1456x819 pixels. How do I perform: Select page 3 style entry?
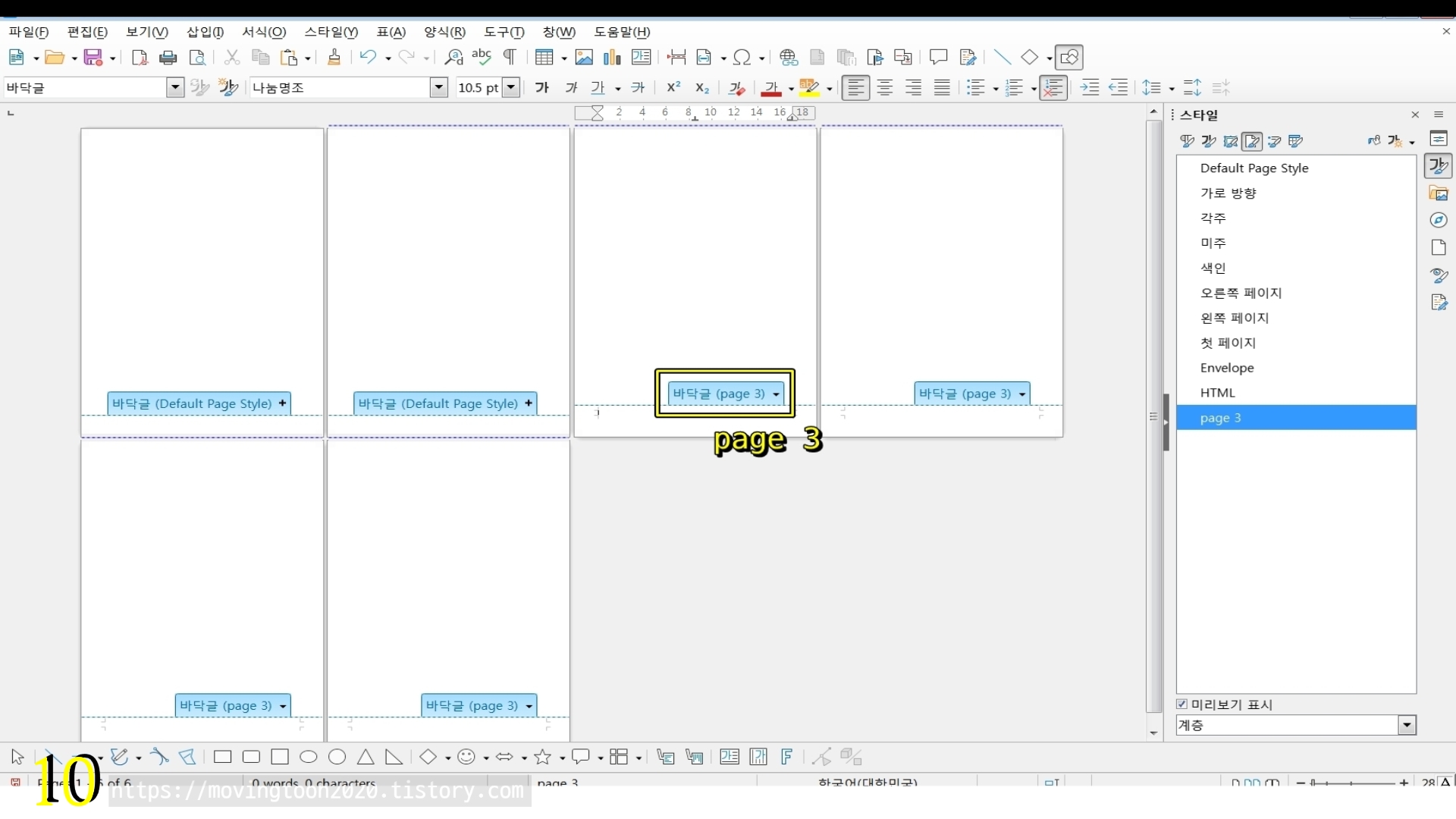pos(1296,418)
